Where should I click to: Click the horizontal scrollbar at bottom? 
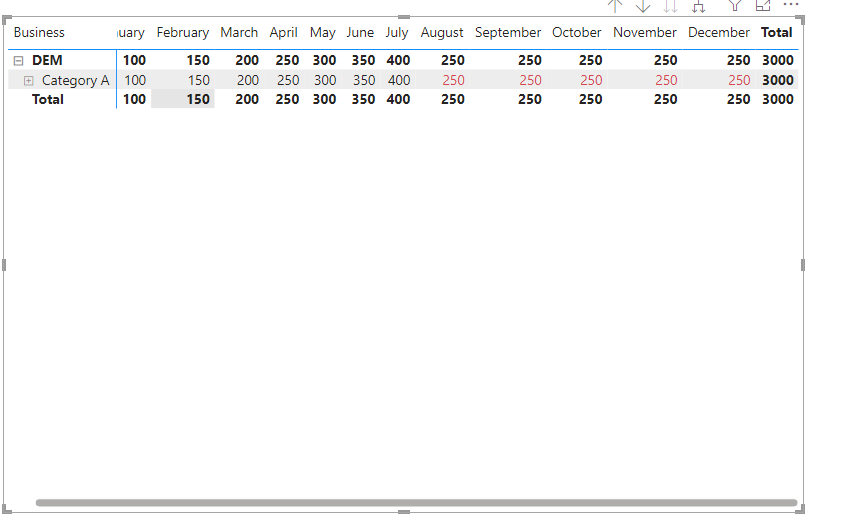416,503
